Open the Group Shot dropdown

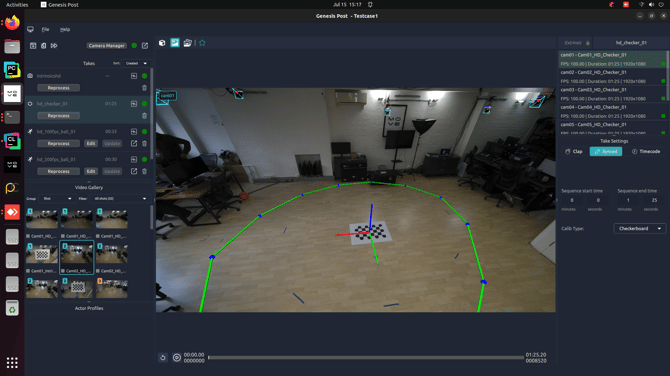(56, 199)
